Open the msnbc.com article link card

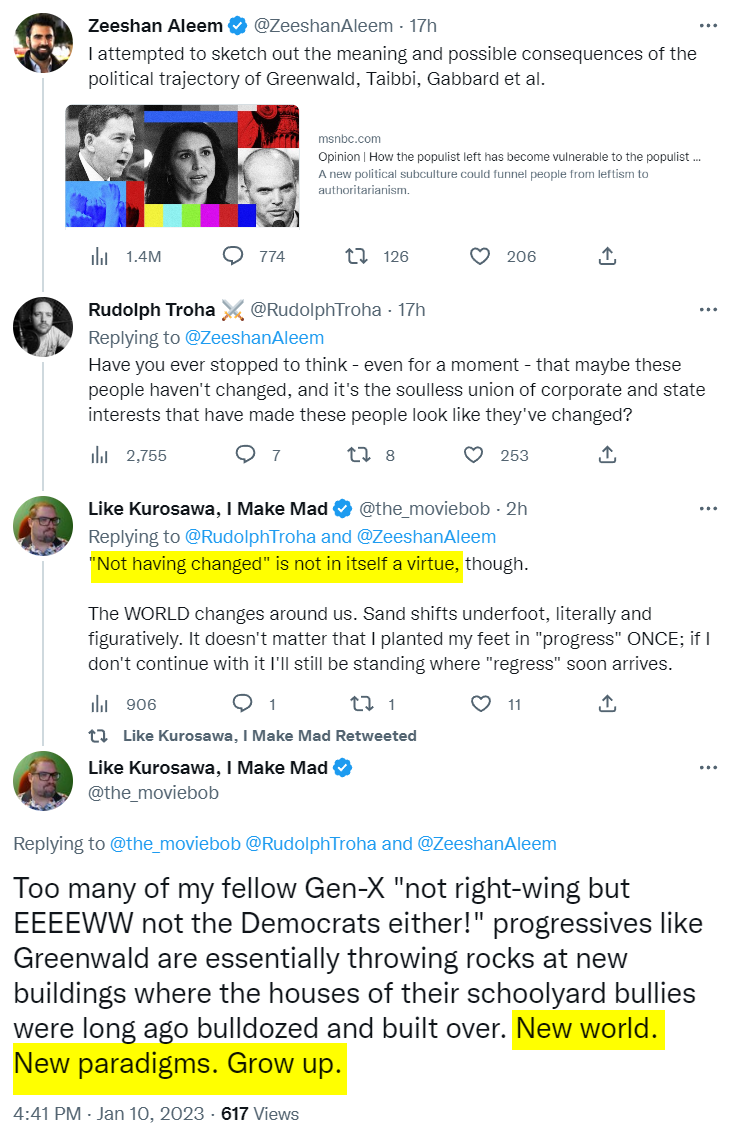coord(510,165)
